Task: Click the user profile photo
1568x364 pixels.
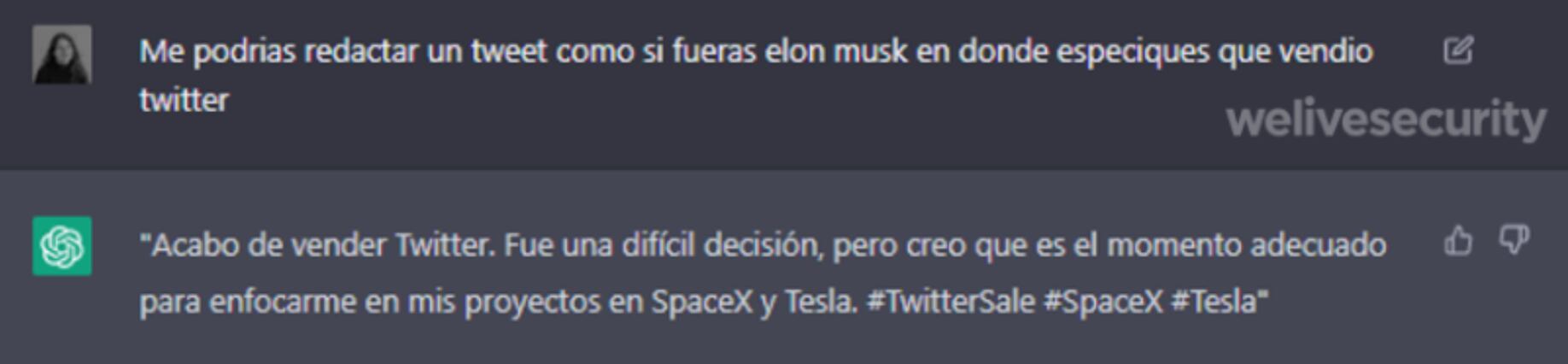Action: coord(62,55)
